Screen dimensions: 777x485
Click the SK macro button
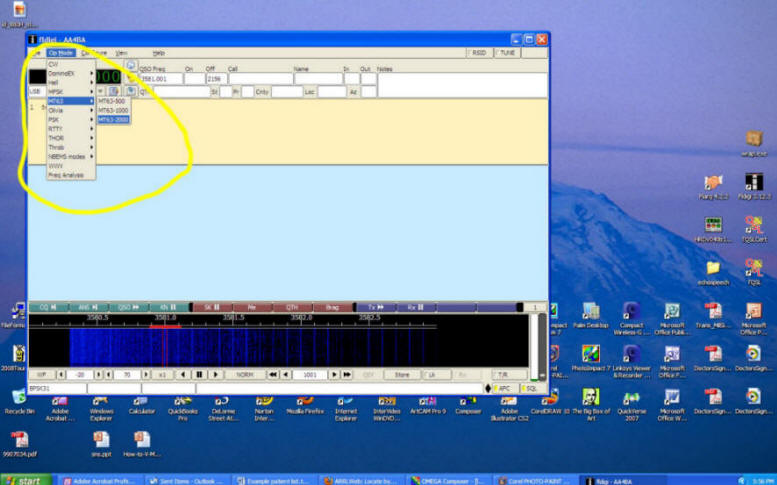(212, 308)
